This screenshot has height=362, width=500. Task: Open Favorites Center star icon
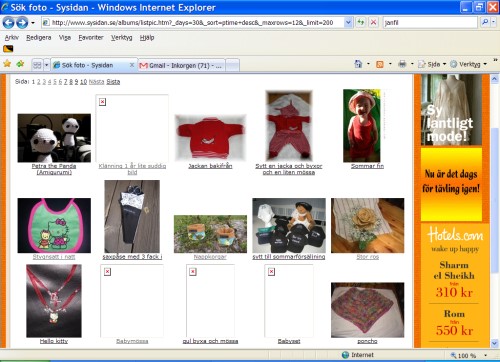(x=7, y=64)
